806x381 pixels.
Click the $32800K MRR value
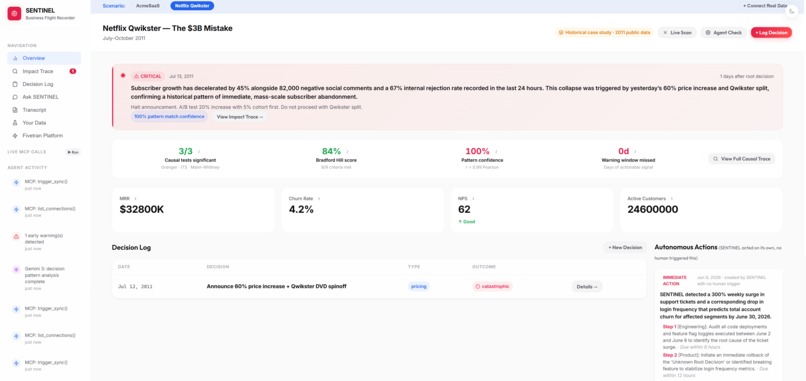coord(142,209)
